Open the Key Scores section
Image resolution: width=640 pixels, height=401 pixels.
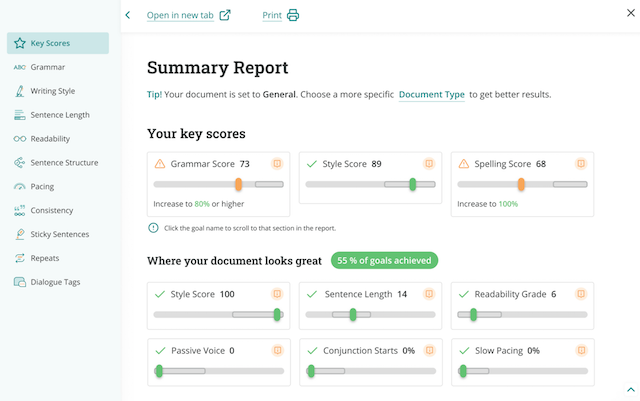(57, 43)
